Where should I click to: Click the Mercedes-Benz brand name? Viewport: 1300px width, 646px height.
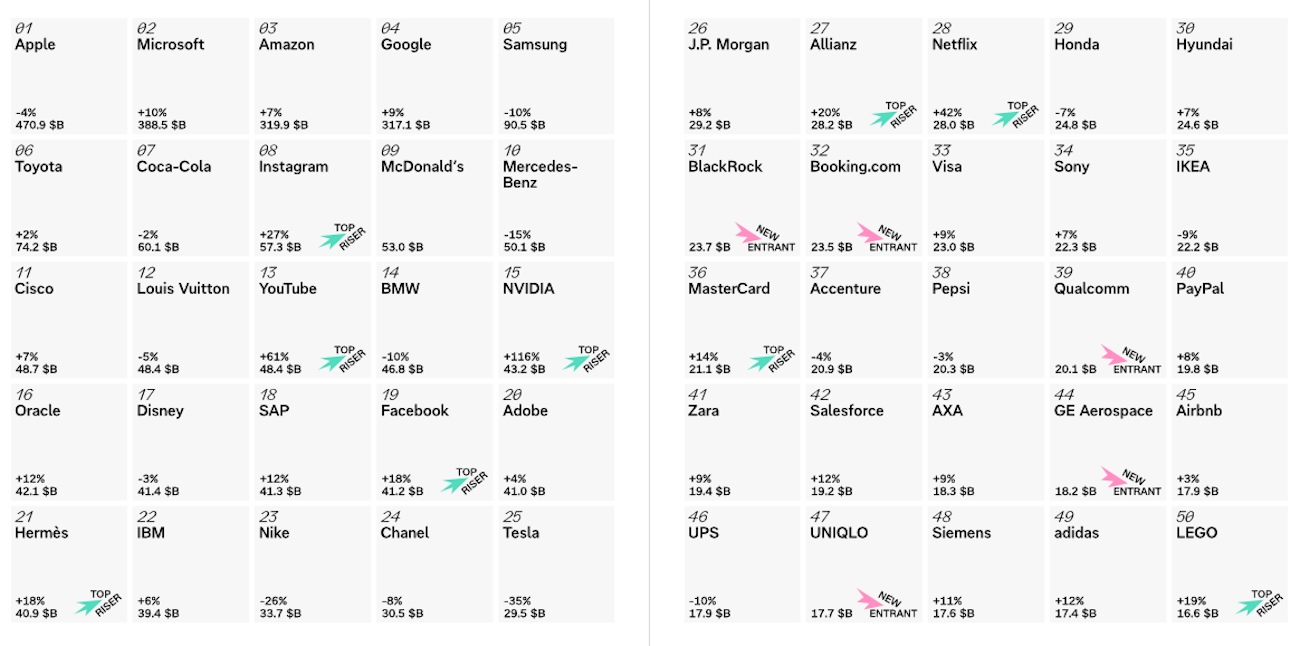point(540,175)
